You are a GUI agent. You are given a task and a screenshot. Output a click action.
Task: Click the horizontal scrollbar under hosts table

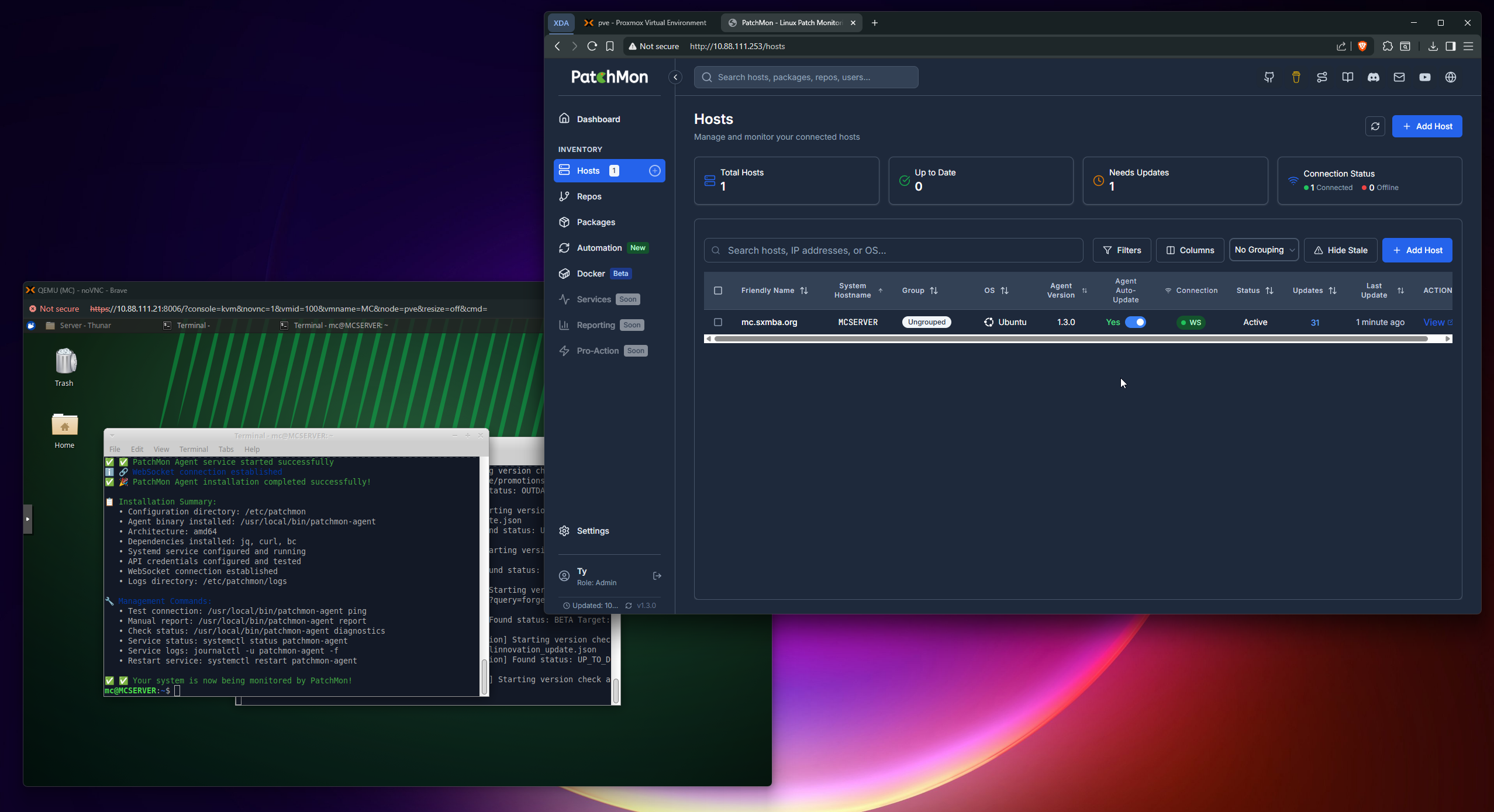1071,338
